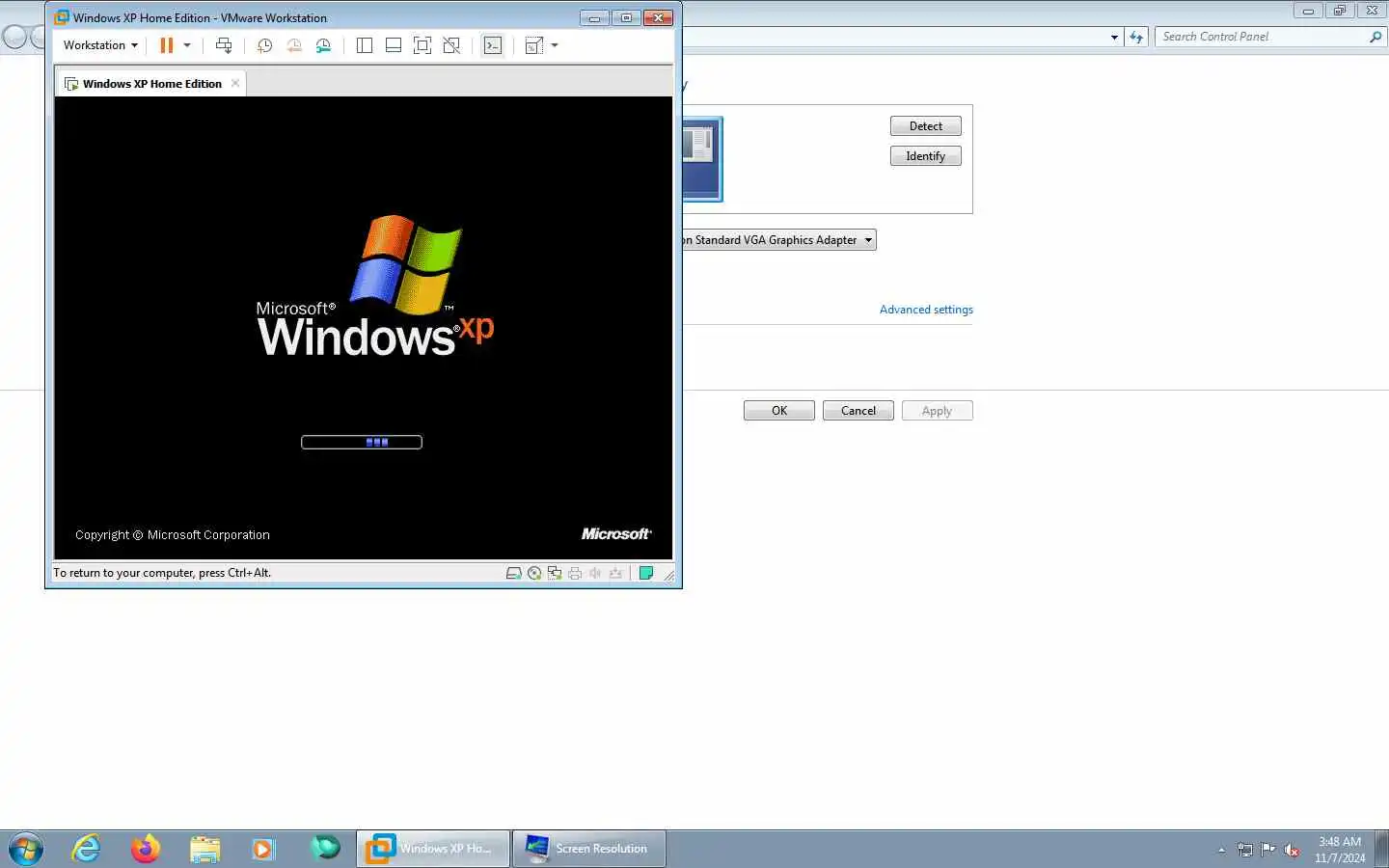Close the Windows XP Home Edition tab
This screenshot has width=1389, height=868.
(x=235, y=83)
